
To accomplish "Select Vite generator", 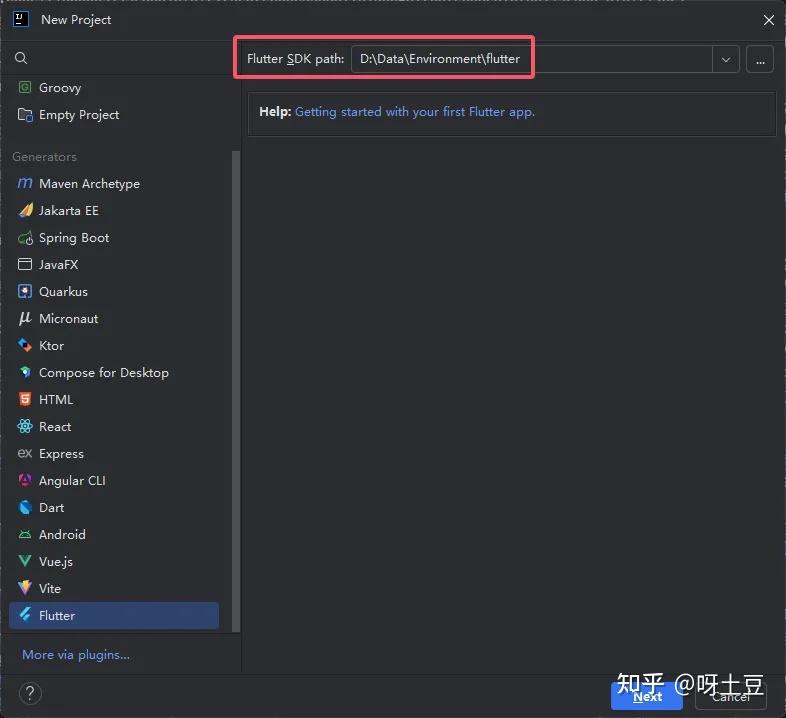I will 114,589.
